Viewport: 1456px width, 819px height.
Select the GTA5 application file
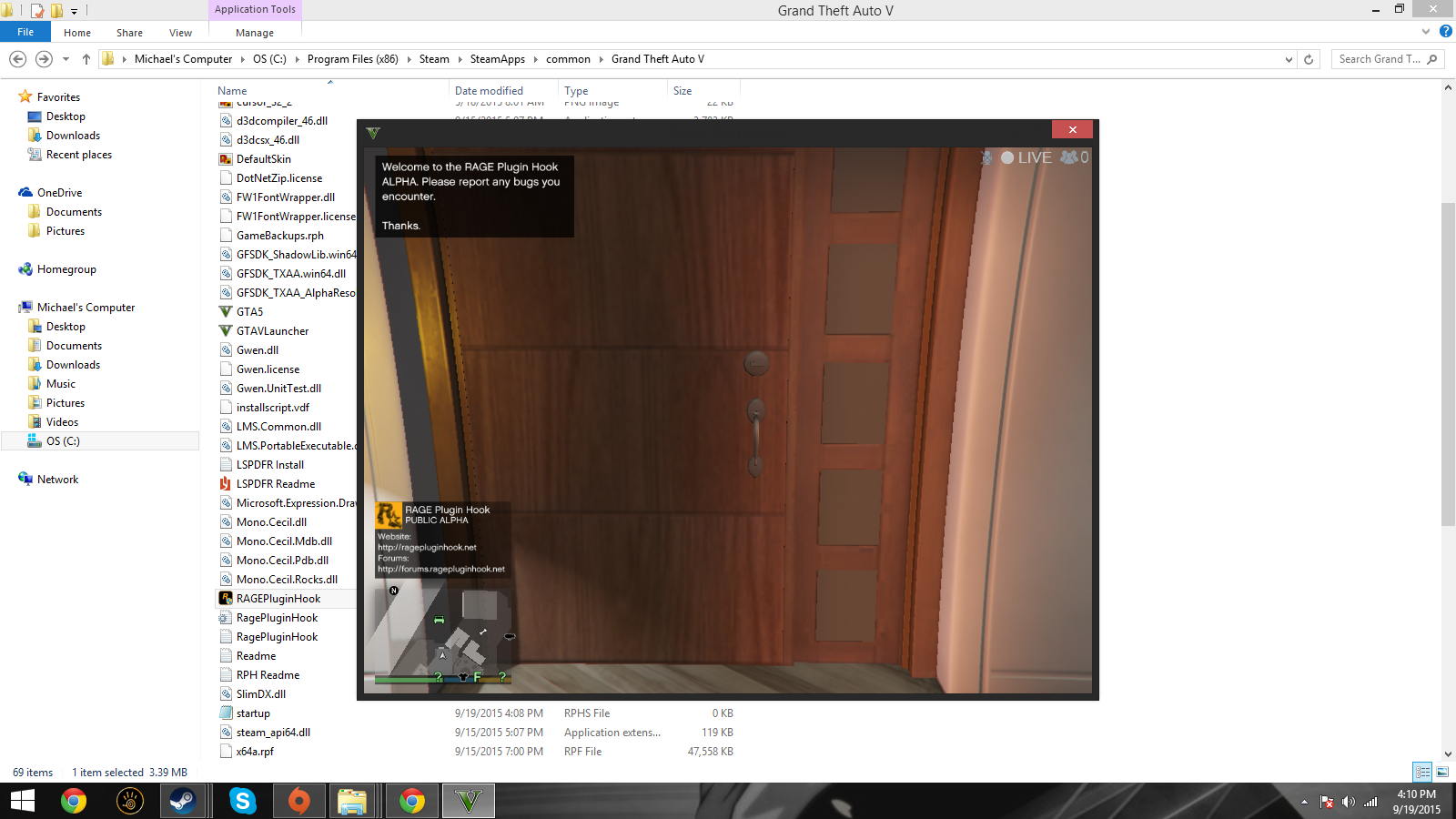point(249,312)
